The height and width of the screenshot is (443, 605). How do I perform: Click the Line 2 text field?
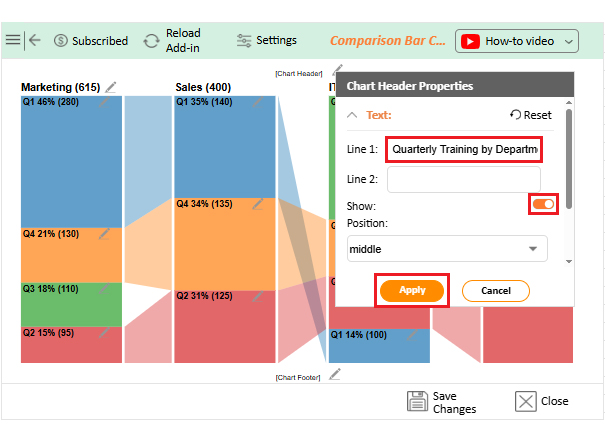point(463,179)
